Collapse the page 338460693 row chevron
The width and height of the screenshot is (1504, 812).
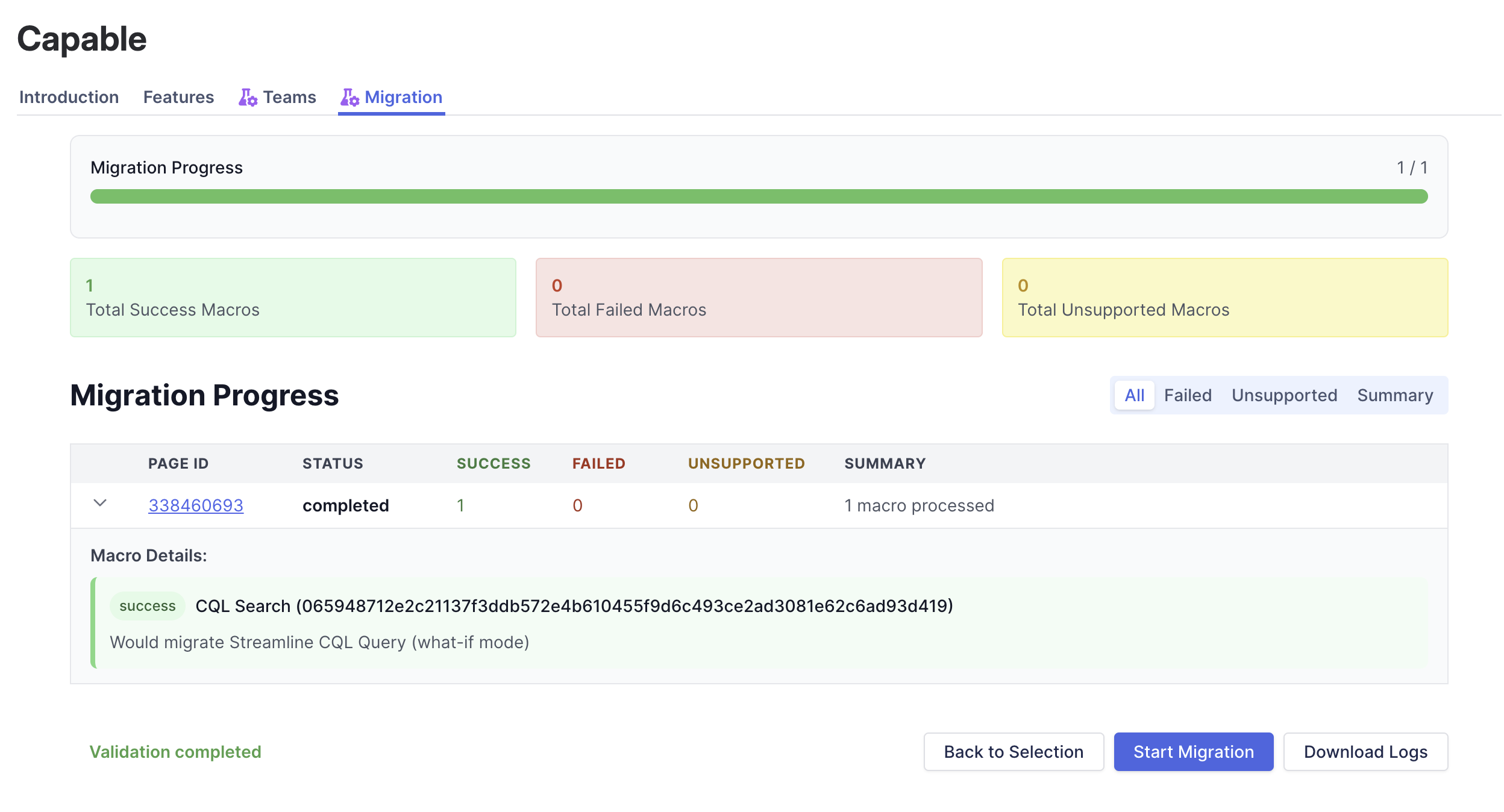(100, 504)
